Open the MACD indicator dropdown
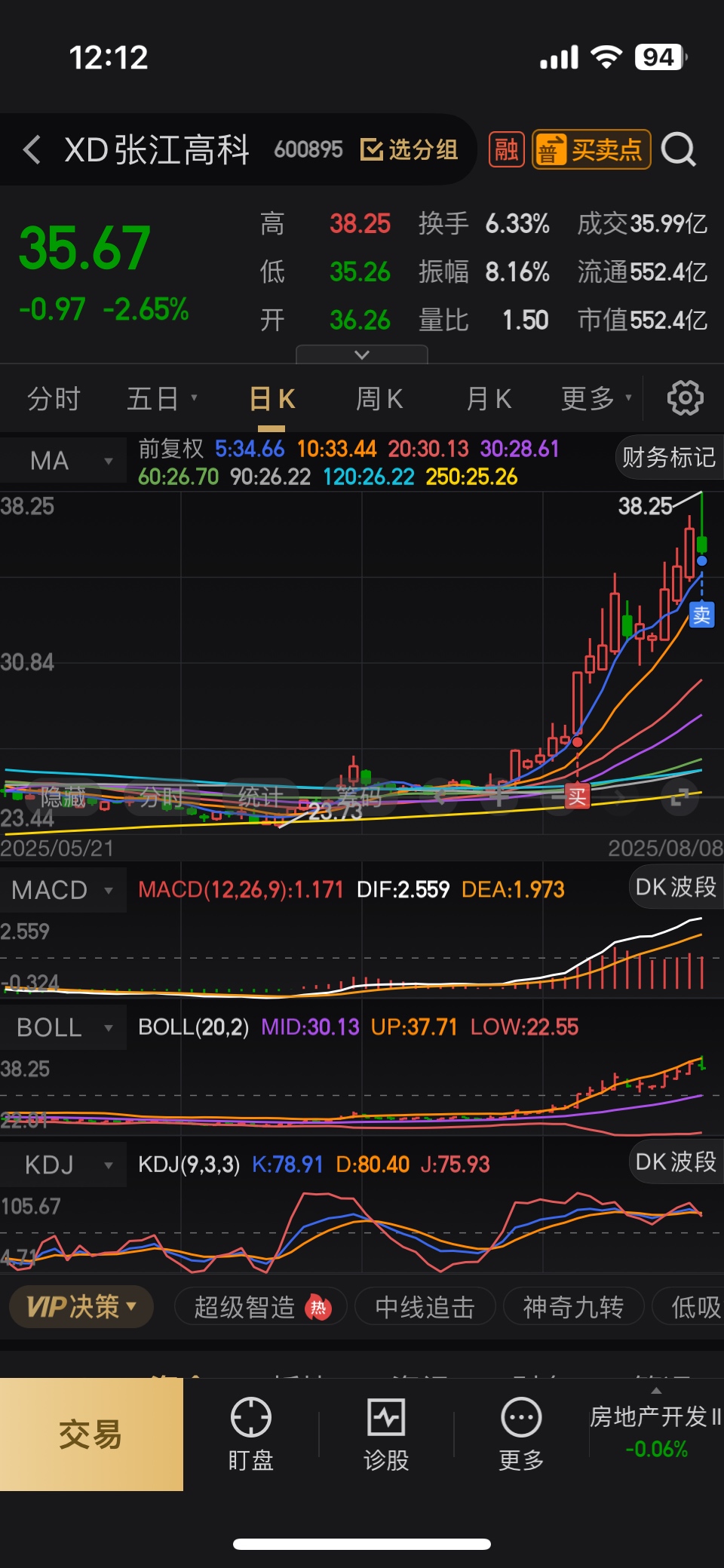Image resolution: width=724 pixels, height=1568 pixels. click(63, 890)
